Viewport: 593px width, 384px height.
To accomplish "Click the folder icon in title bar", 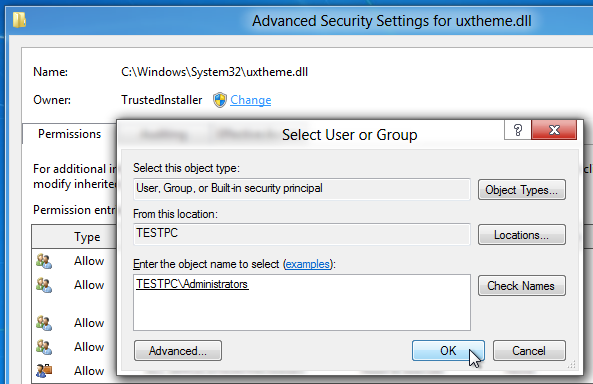I will coord(19,20).
